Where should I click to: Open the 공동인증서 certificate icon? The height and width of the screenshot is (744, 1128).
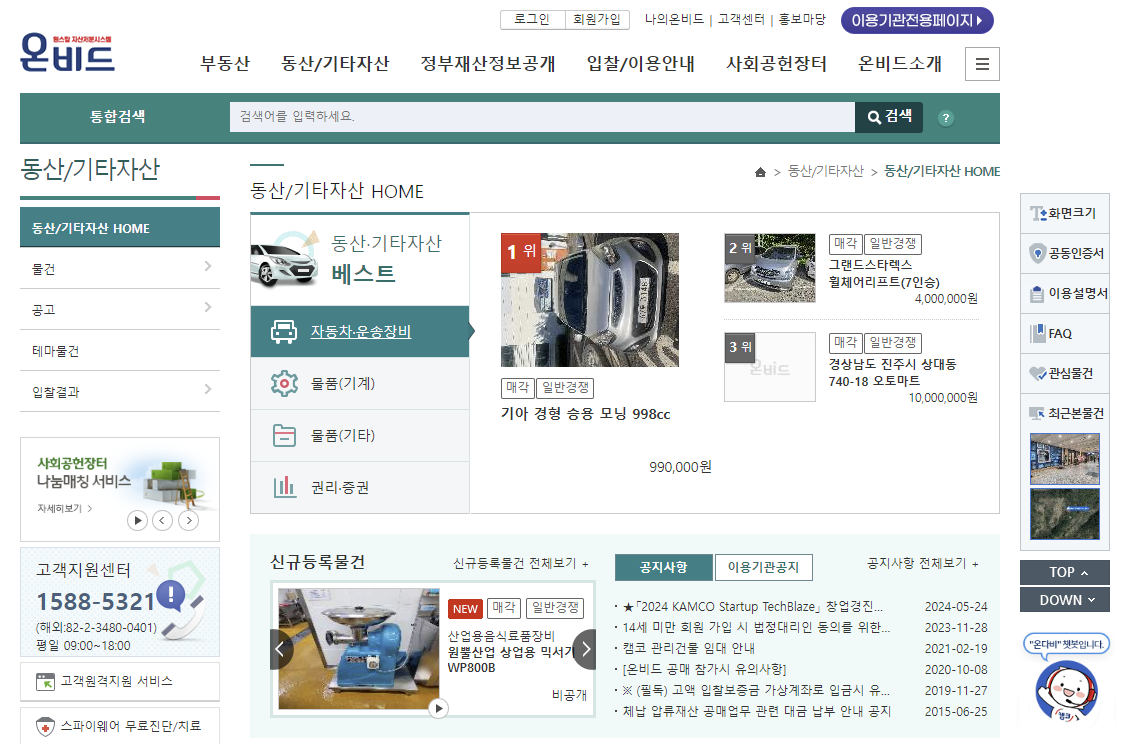1063,253
